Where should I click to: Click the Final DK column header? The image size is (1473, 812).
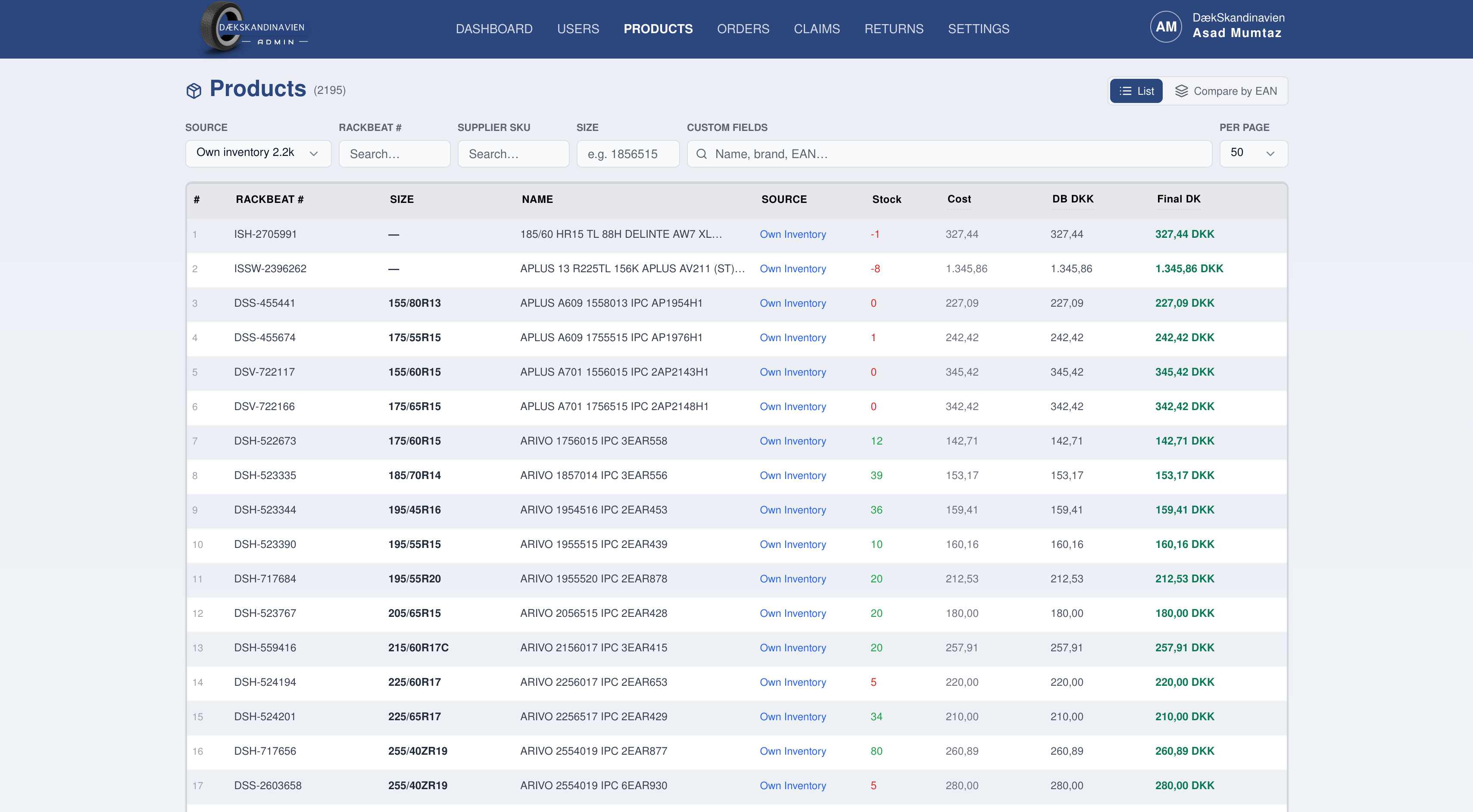pyautogui.click(x=1179, y=199)
